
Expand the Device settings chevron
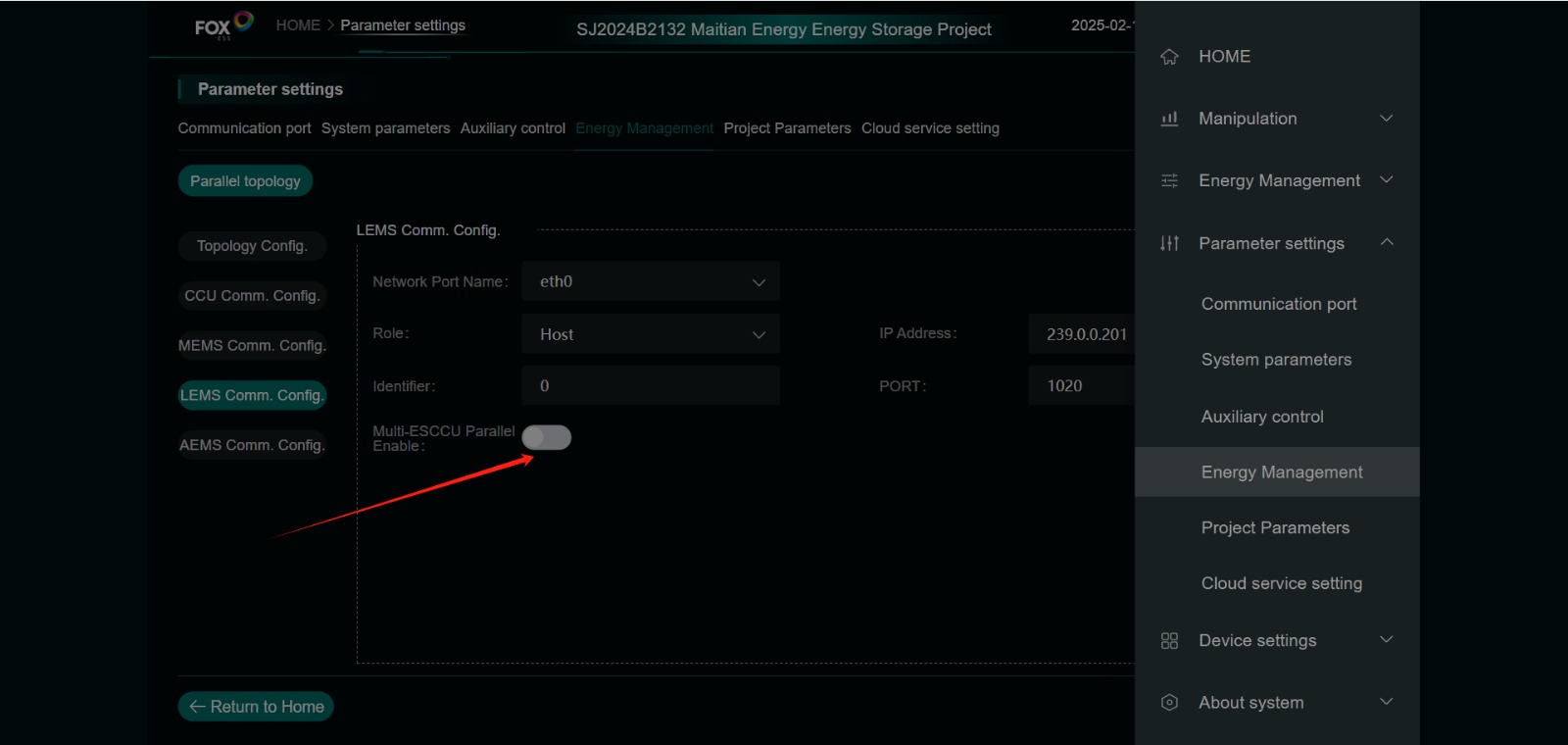click(1387, 639)
